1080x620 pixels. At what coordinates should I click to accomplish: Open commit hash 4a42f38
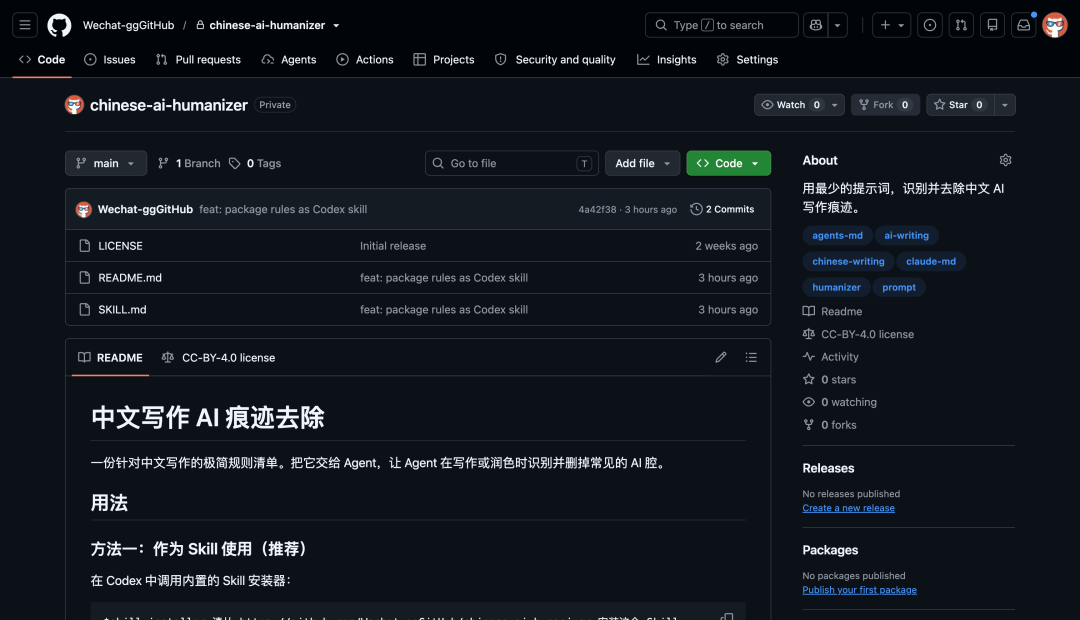point(597,209)
